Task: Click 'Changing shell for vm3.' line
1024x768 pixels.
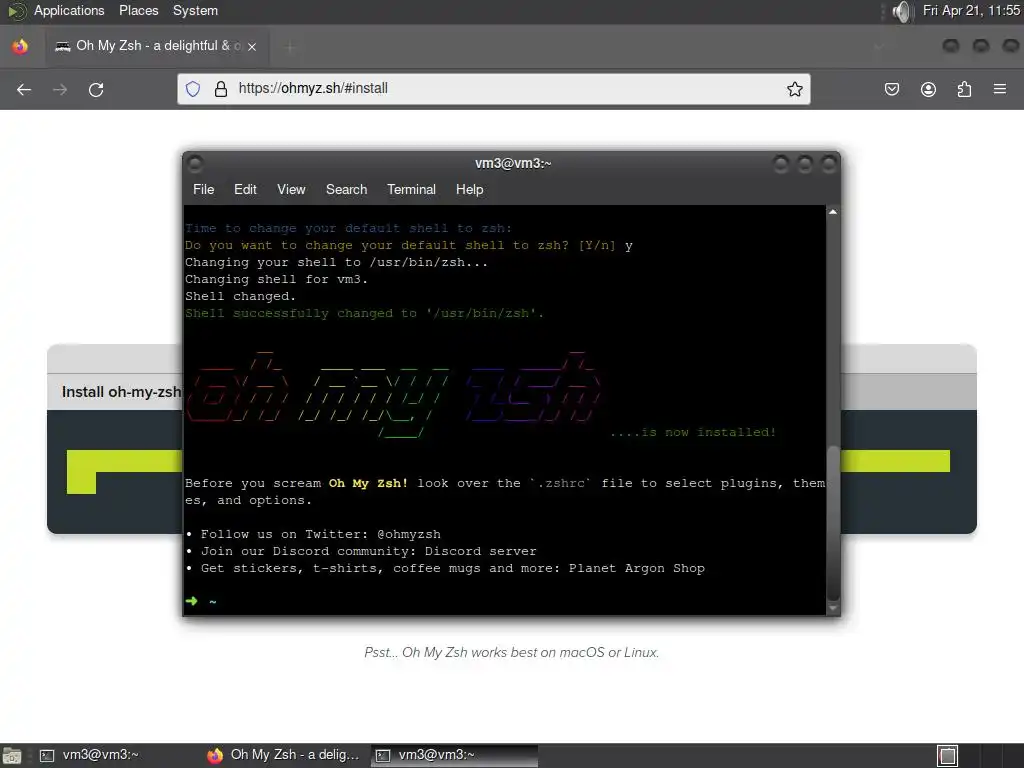Action: coord(276,279)
